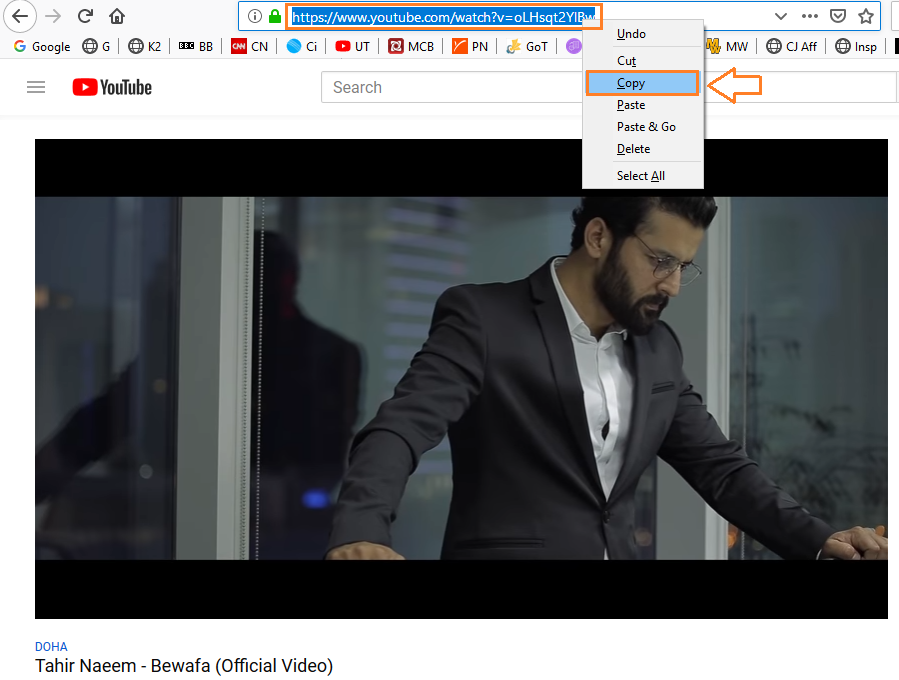
Task: Open the address bar history dropdown
Action: coord(780,17)
